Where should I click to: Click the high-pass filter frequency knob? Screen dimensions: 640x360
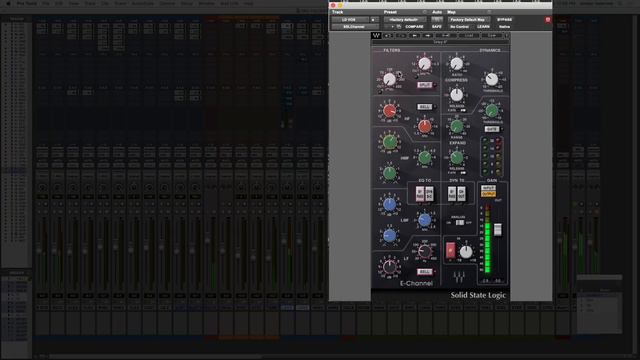389,79
